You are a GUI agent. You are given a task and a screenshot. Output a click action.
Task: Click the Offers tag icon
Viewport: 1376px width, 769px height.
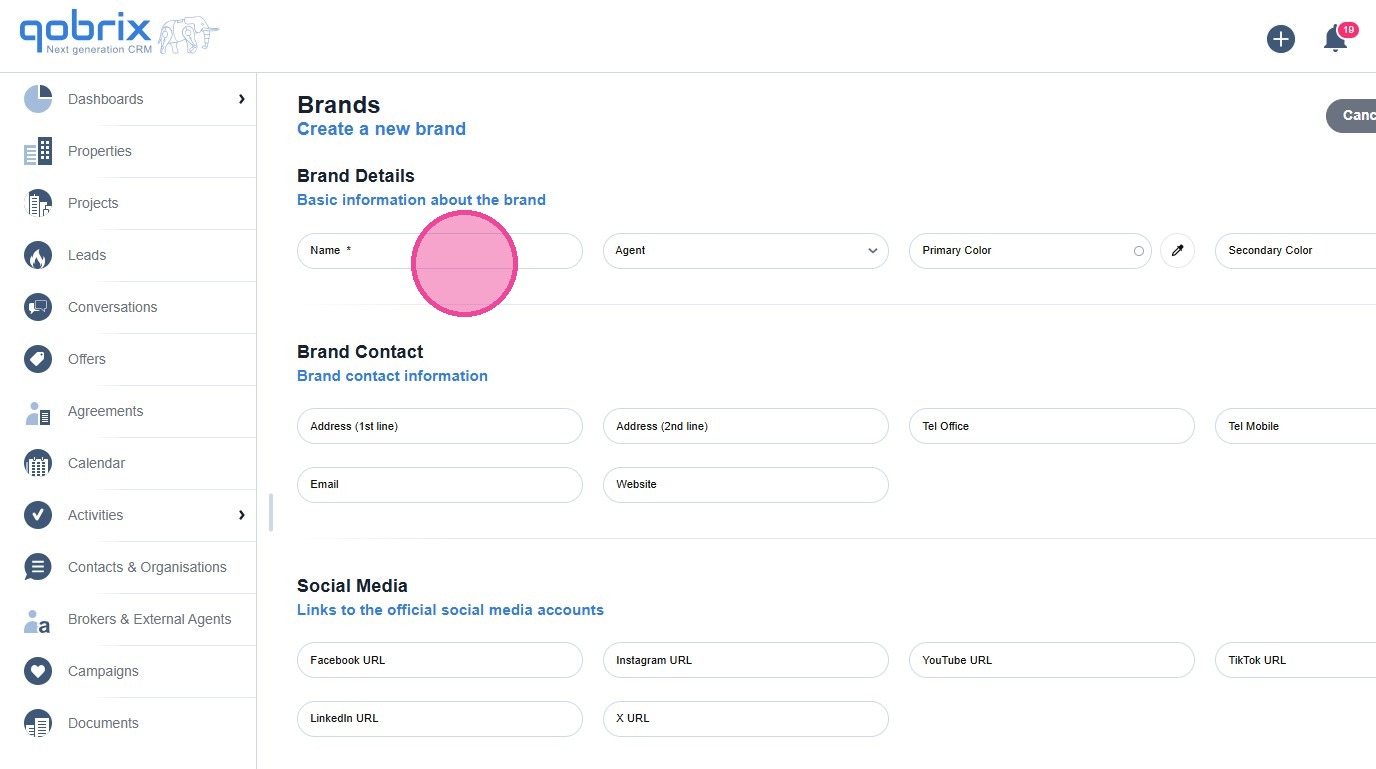tap(38, 359)
